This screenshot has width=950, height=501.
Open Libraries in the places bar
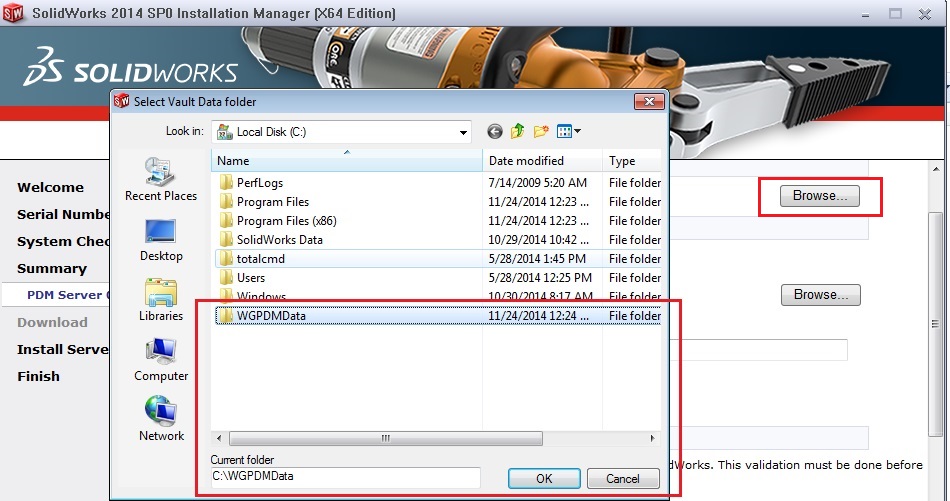160,298
